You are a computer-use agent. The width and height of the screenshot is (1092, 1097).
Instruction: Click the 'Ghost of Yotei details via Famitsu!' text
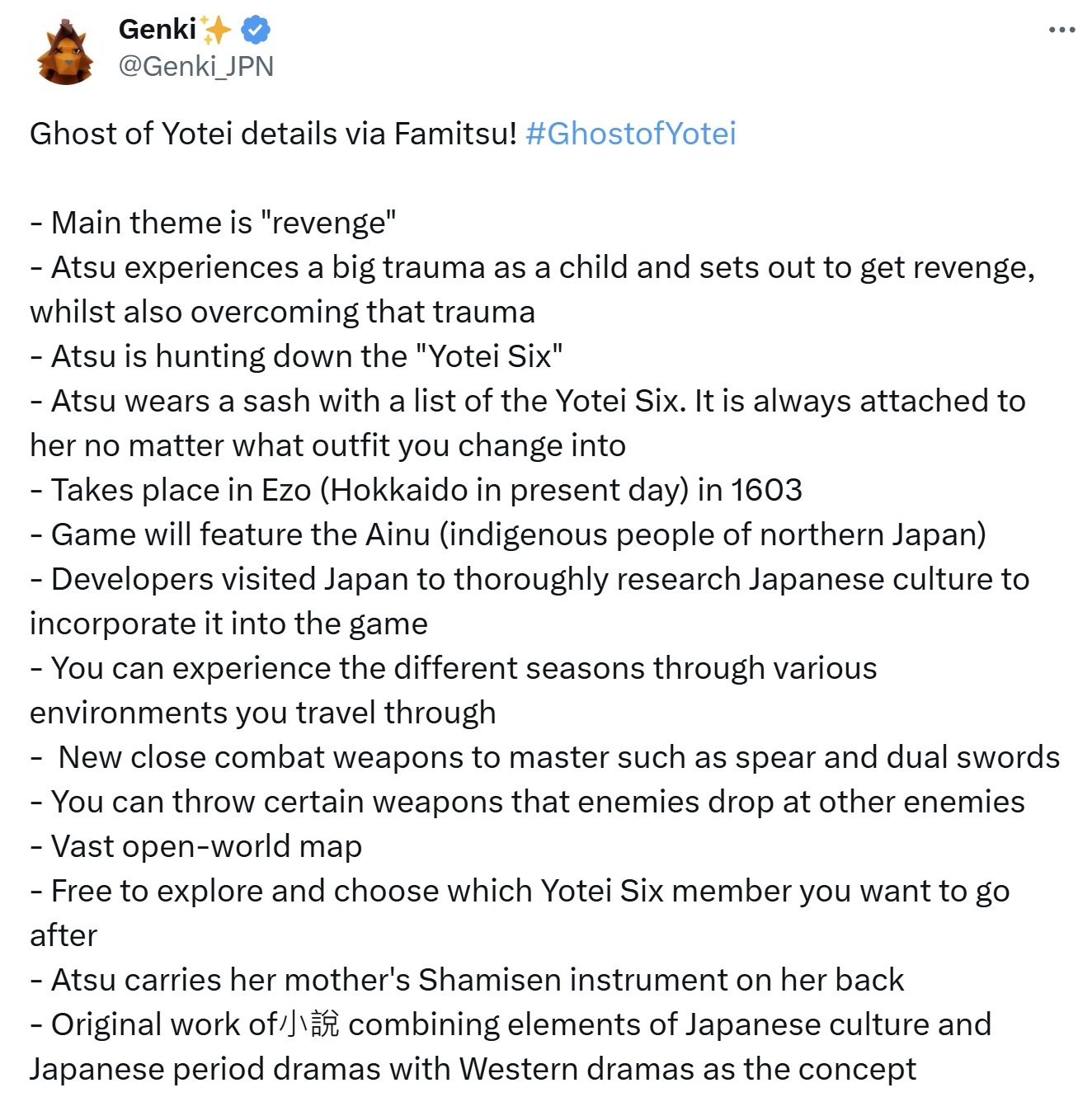pos(273,134)
